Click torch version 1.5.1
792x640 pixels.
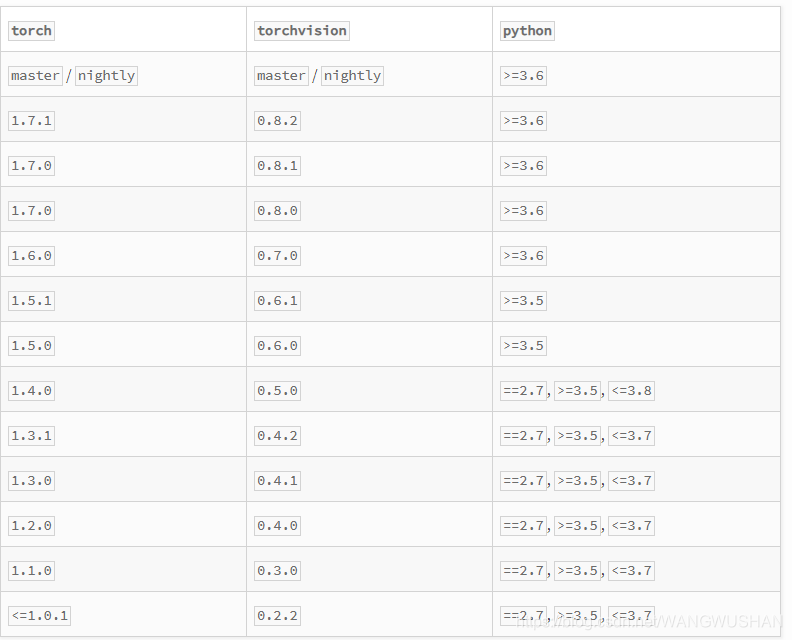[31, 301]
